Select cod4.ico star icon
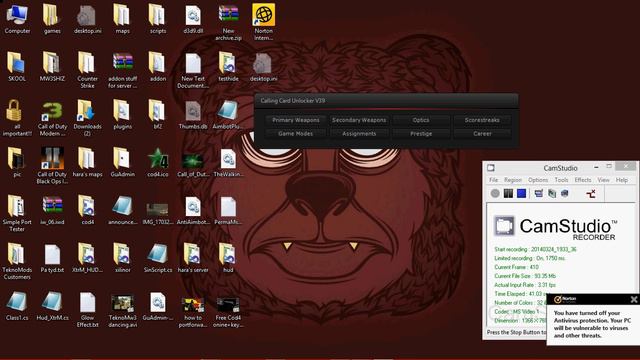The width and height of the screenshot is (640, 360). click(158, 162)
